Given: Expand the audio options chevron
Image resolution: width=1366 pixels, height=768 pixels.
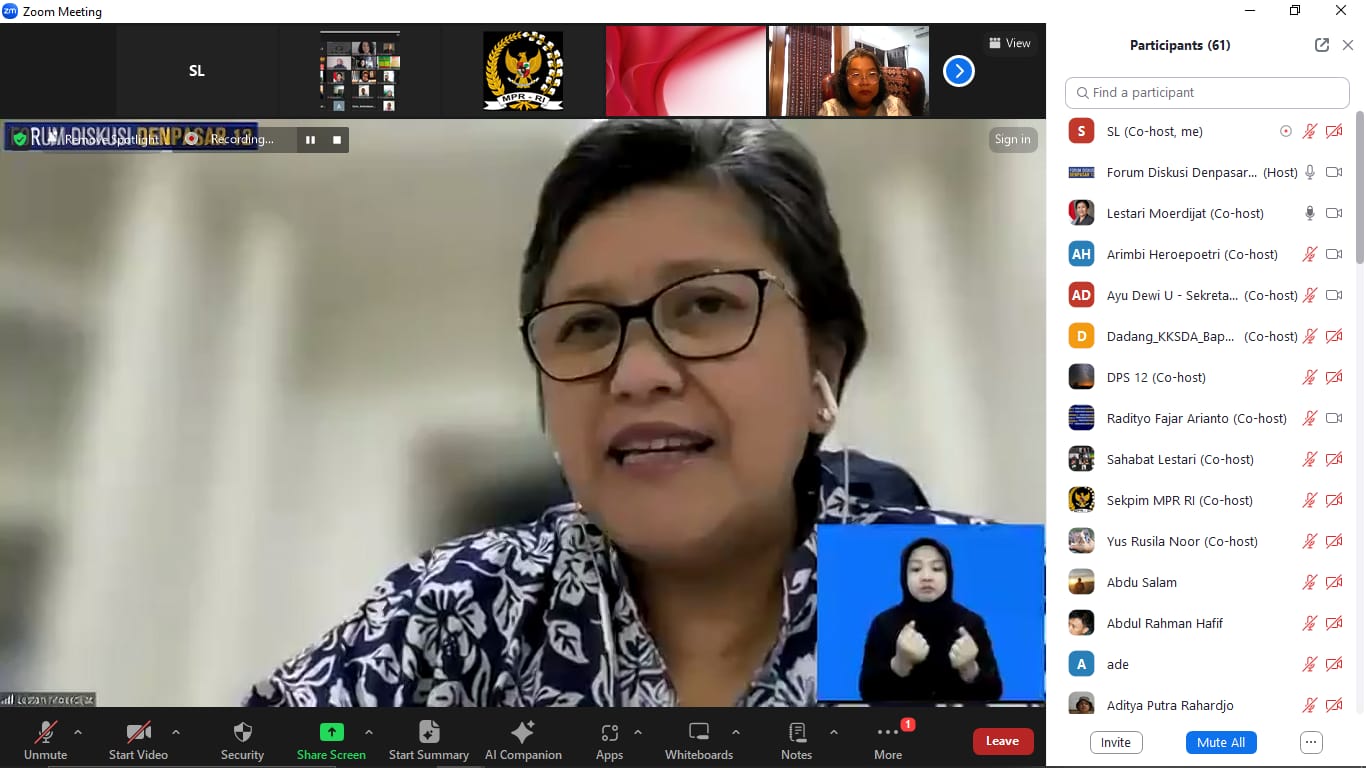Looking at the screenshot, I should [76, 731].
